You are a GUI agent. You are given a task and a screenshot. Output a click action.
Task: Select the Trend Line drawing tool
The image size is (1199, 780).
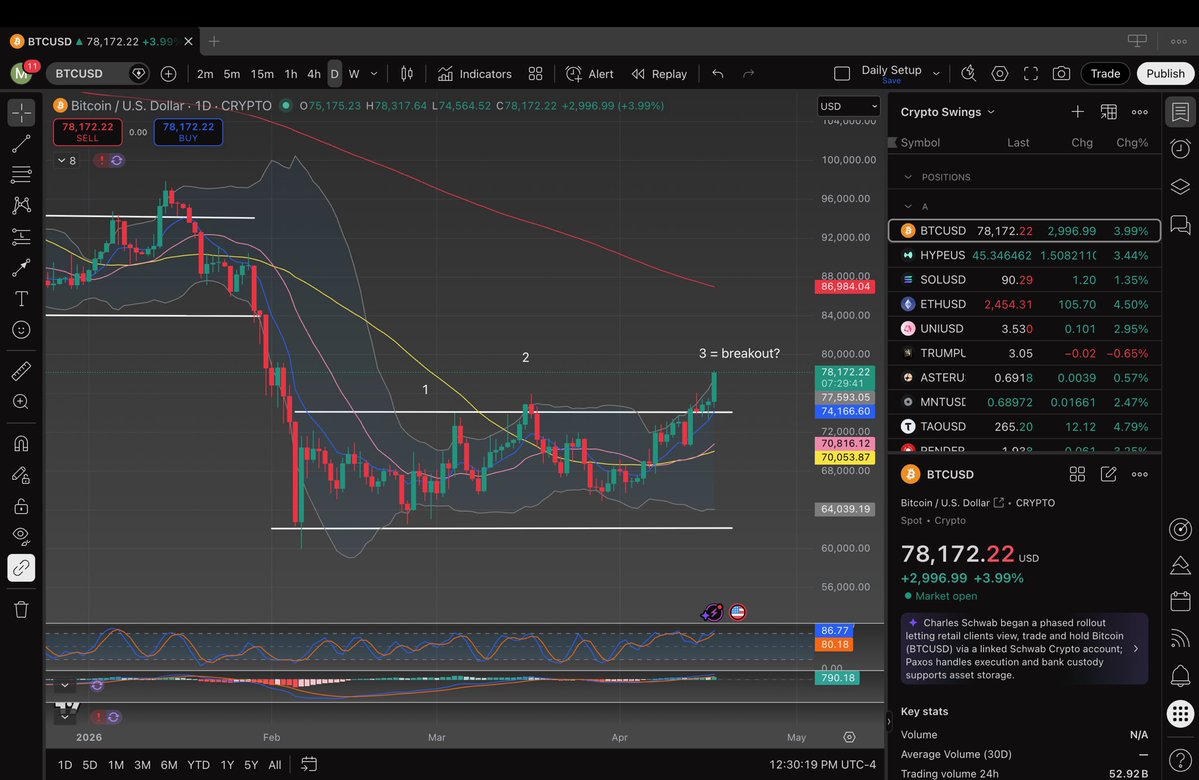21,144
